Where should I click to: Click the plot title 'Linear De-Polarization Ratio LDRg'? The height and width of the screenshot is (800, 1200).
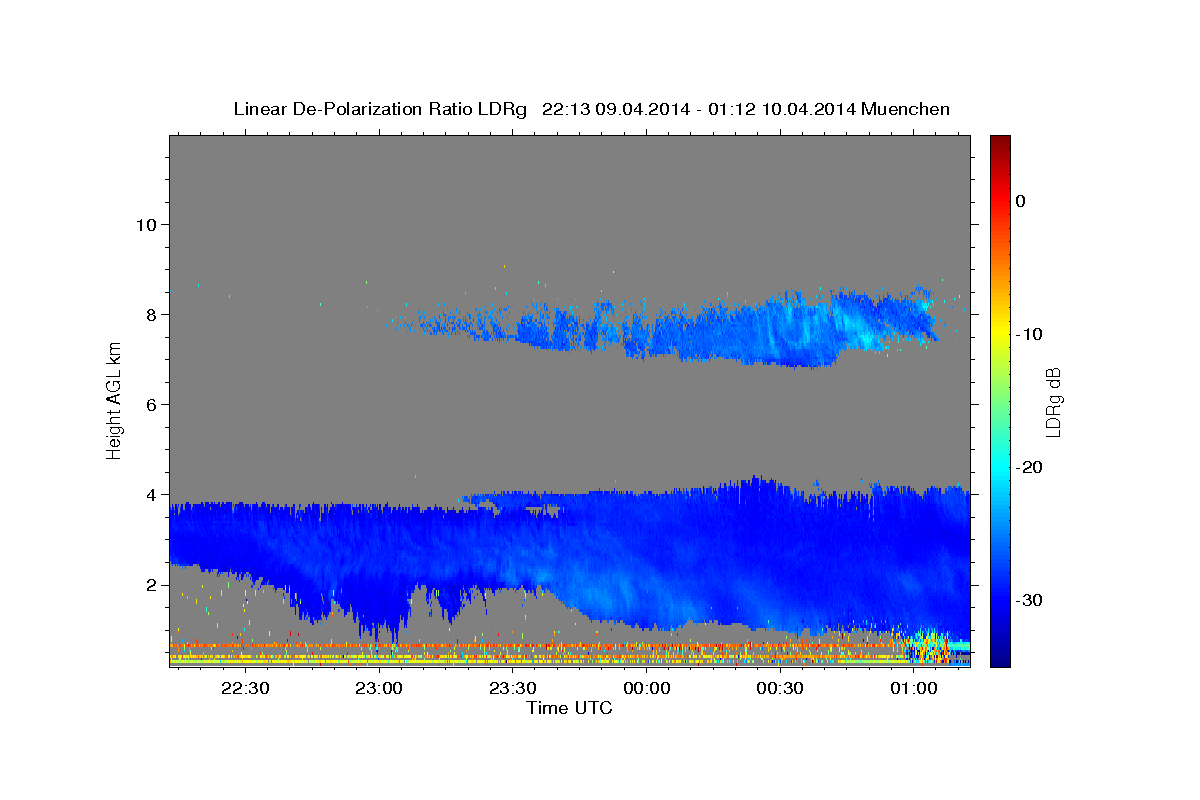click(380, 109)
